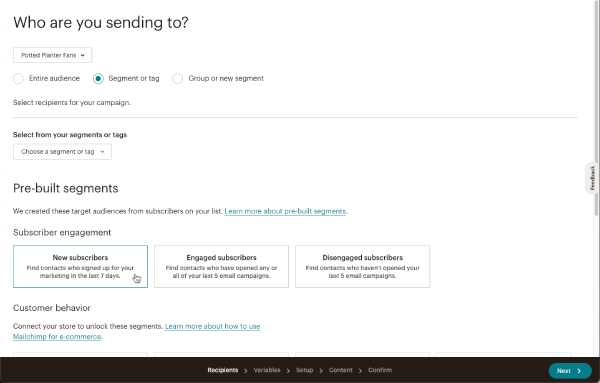Go to the Variables step
Viewport: 600px width, 383px height.
coord(267,370)
